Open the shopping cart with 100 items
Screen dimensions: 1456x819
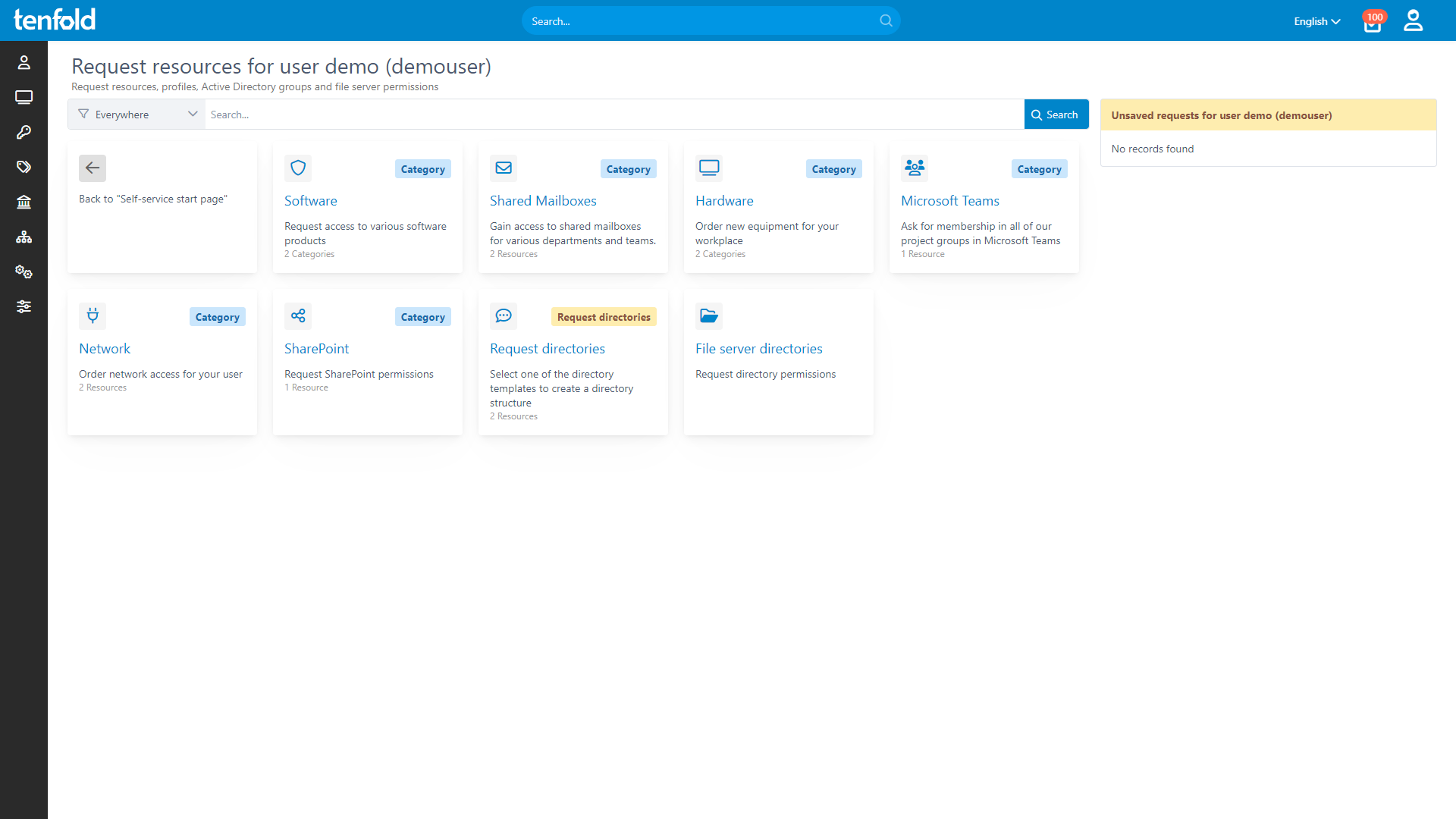pyautogui.click(x=1372, y=24)
